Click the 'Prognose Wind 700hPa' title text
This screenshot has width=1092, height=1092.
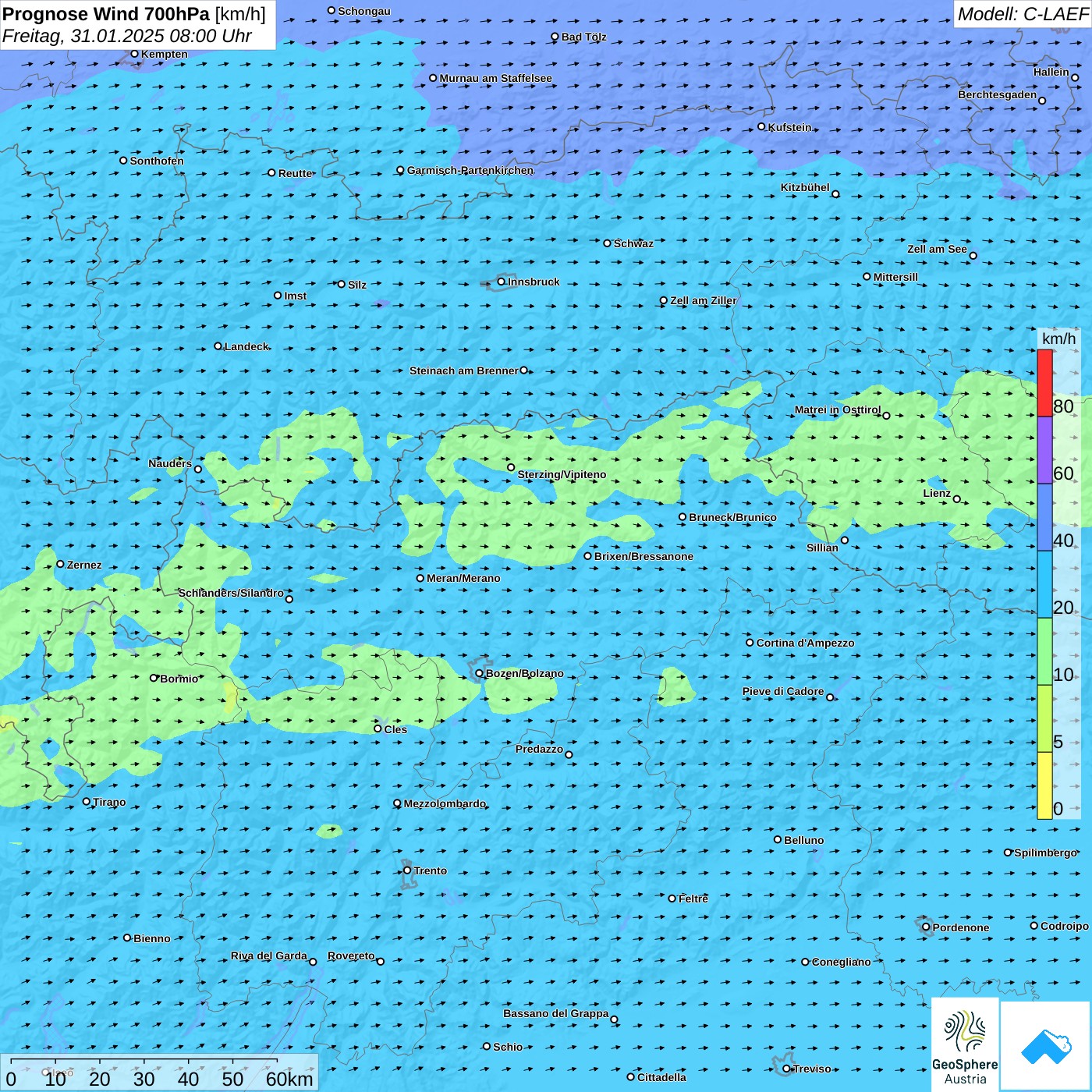107,14
